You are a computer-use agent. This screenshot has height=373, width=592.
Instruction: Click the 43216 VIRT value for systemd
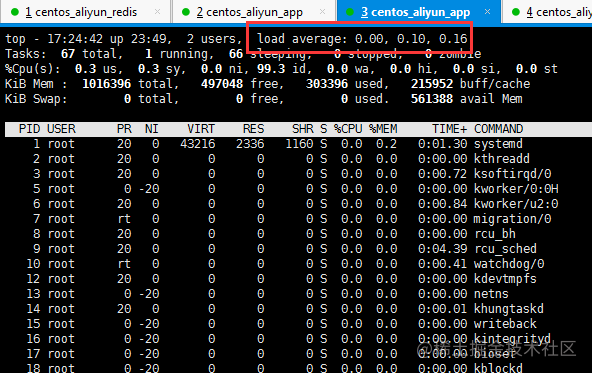pos(197,144)
